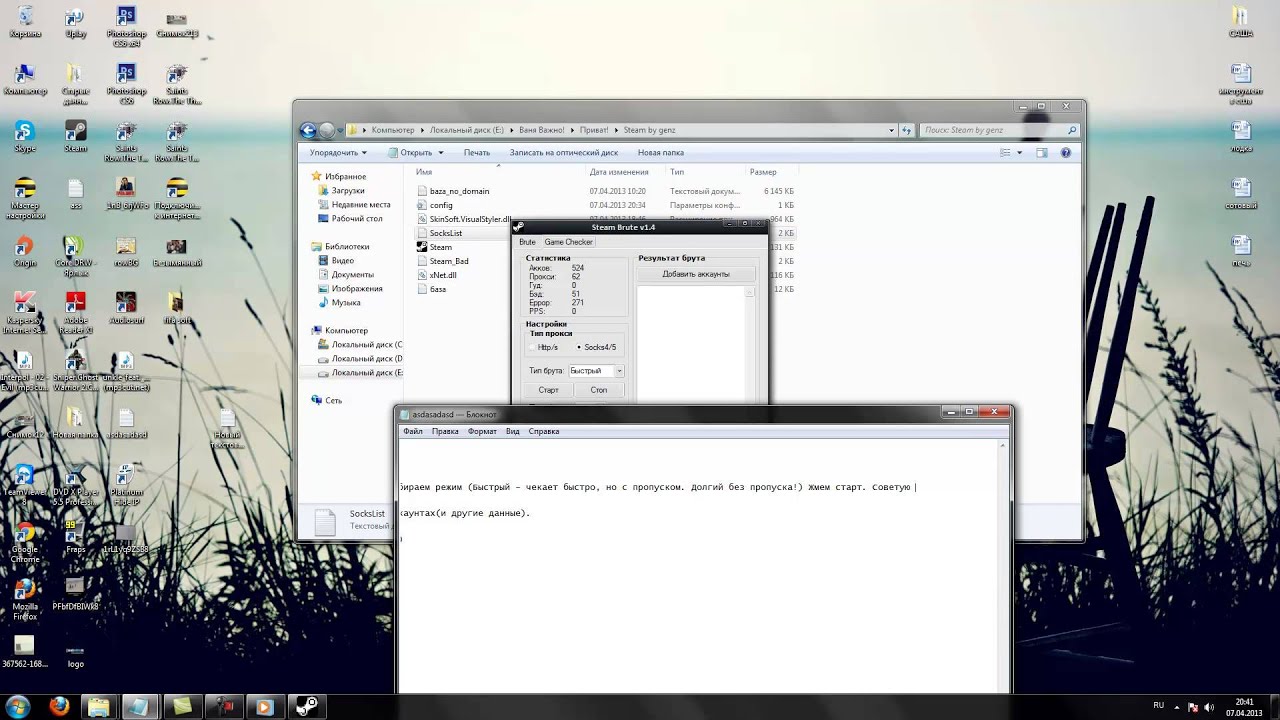The width and height of the screenshot is (1280, 720).
Task: Select the Steam_Bad file
Action: (x=449, y=261)
